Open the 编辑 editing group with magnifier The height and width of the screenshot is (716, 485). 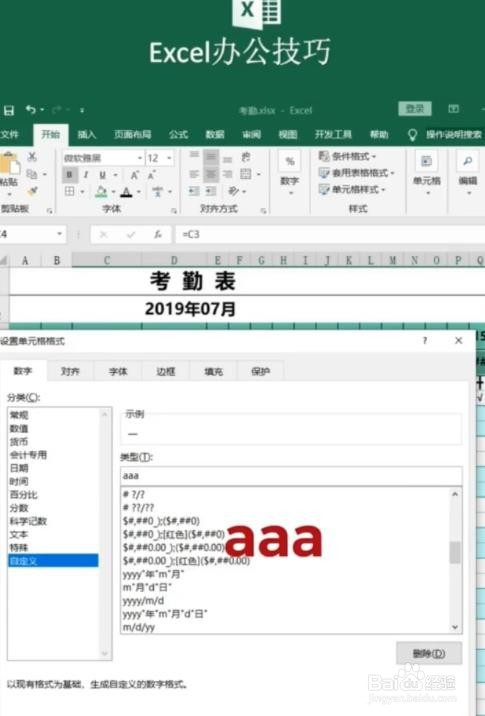point(468,174)
